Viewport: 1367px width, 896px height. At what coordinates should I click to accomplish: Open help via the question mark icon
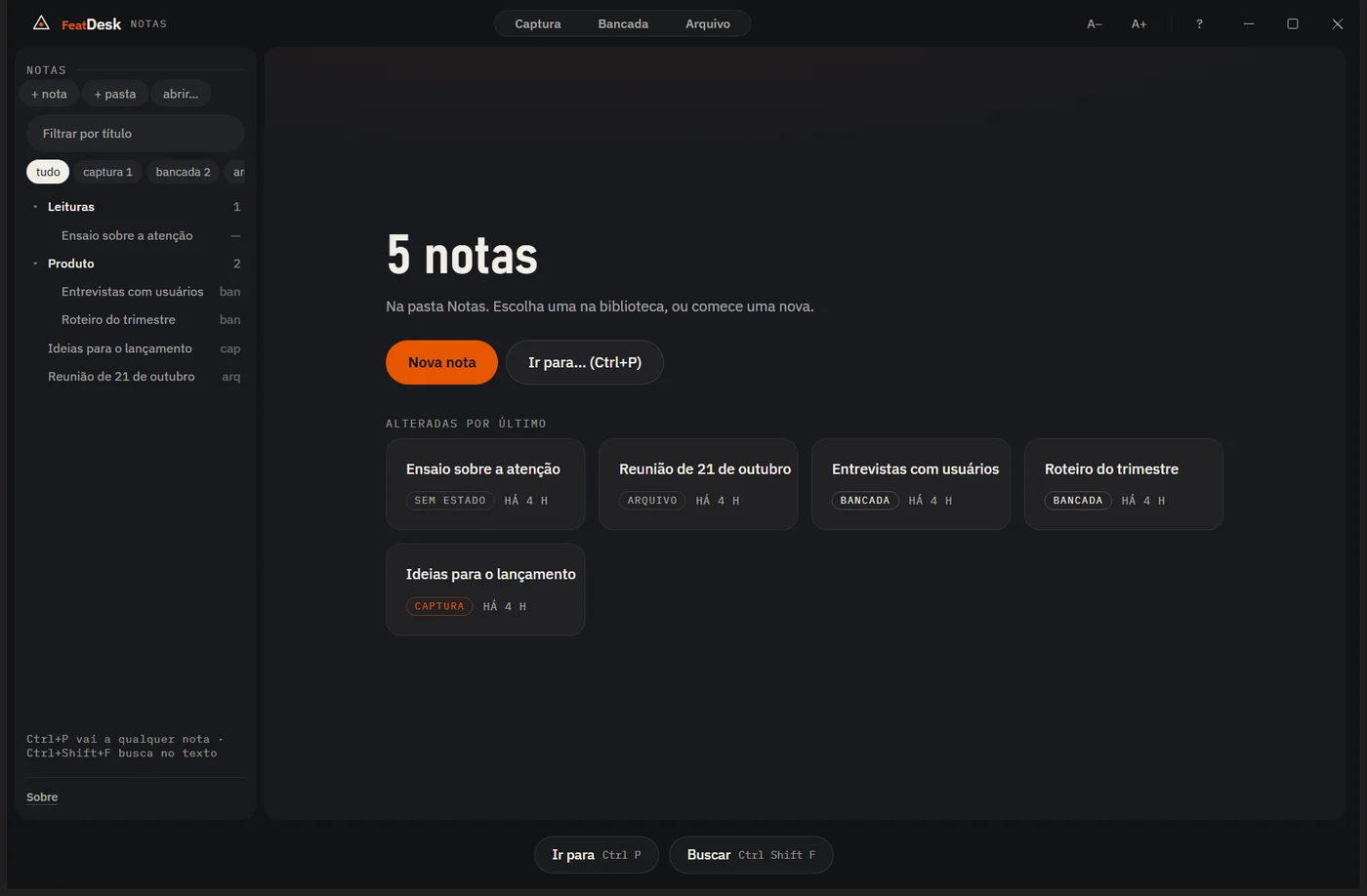click(x=1199, y=23)
